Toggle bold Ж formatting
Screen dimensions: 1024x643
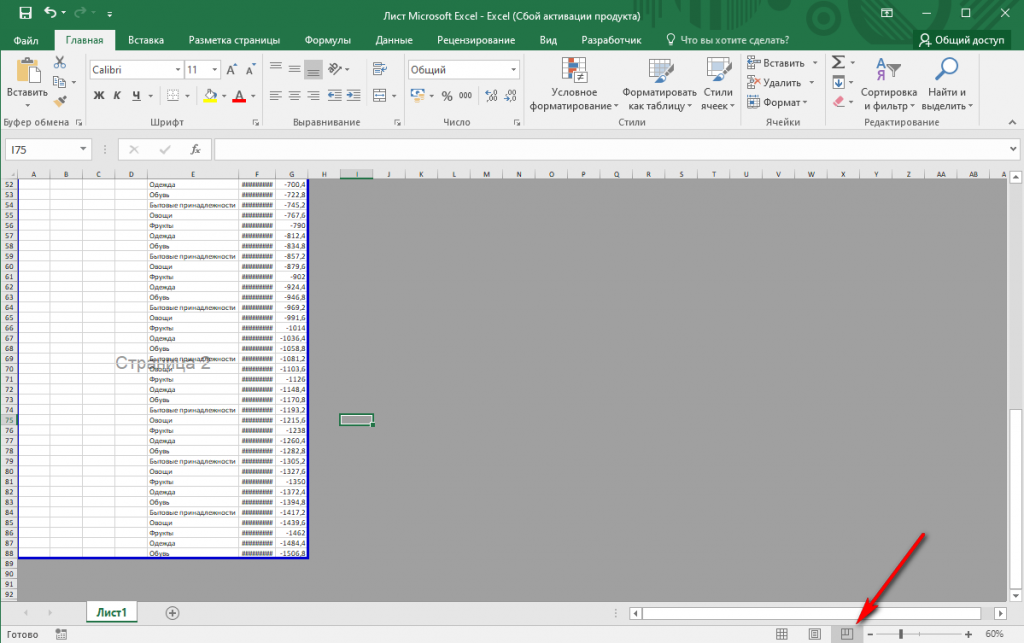[99, 96]
